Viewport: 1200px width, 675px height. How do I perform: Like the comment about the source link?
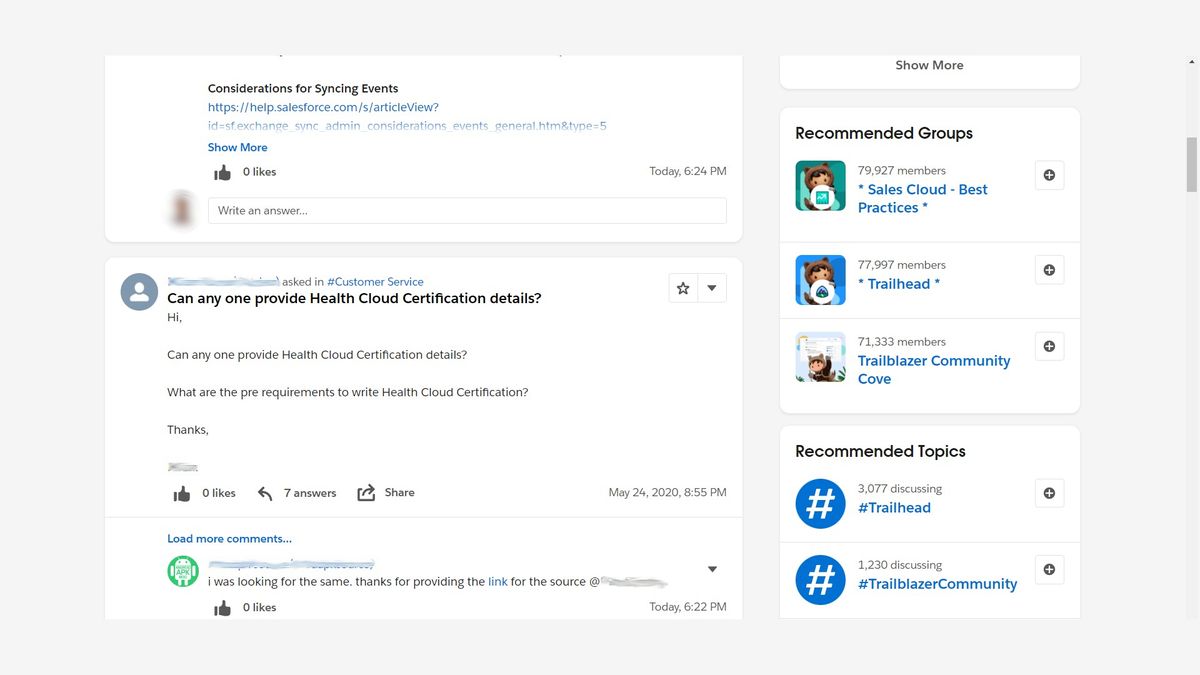[221, 607]
